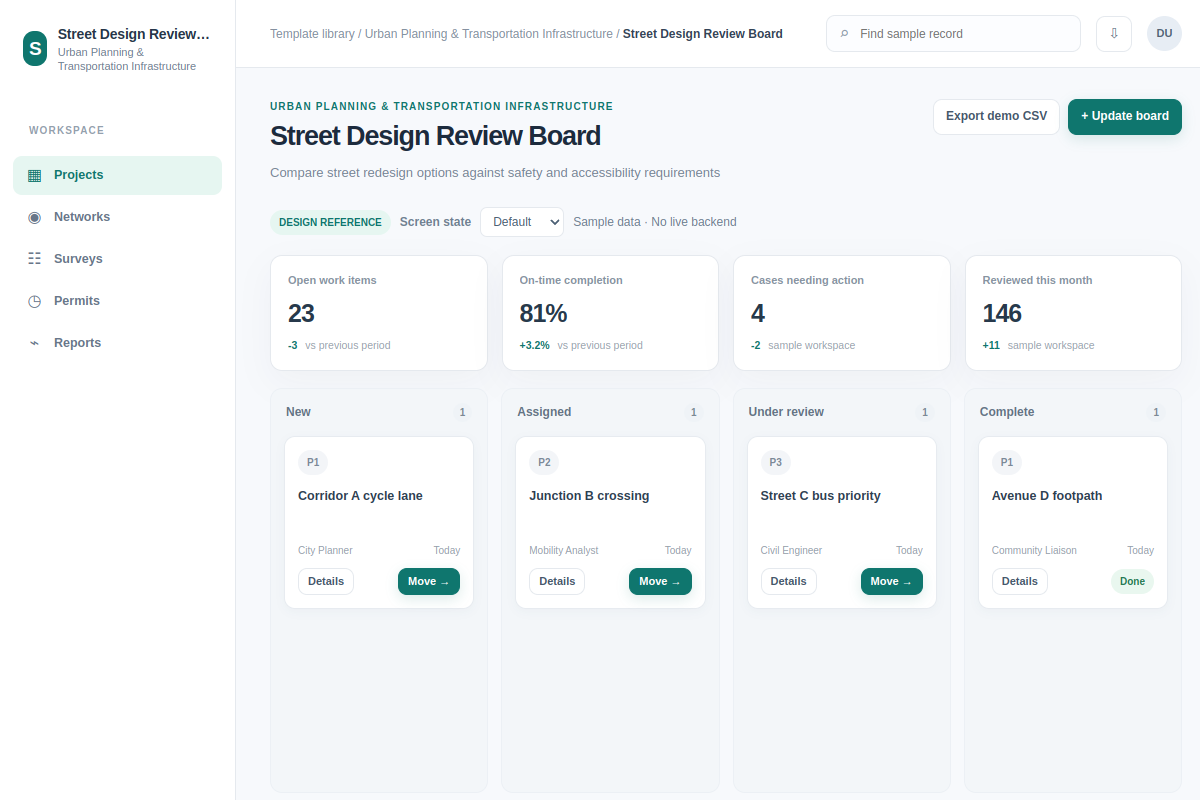This screenshot has height=800, width=1200.
Task: Click the On-time completion card
Action: coord(610,313)
